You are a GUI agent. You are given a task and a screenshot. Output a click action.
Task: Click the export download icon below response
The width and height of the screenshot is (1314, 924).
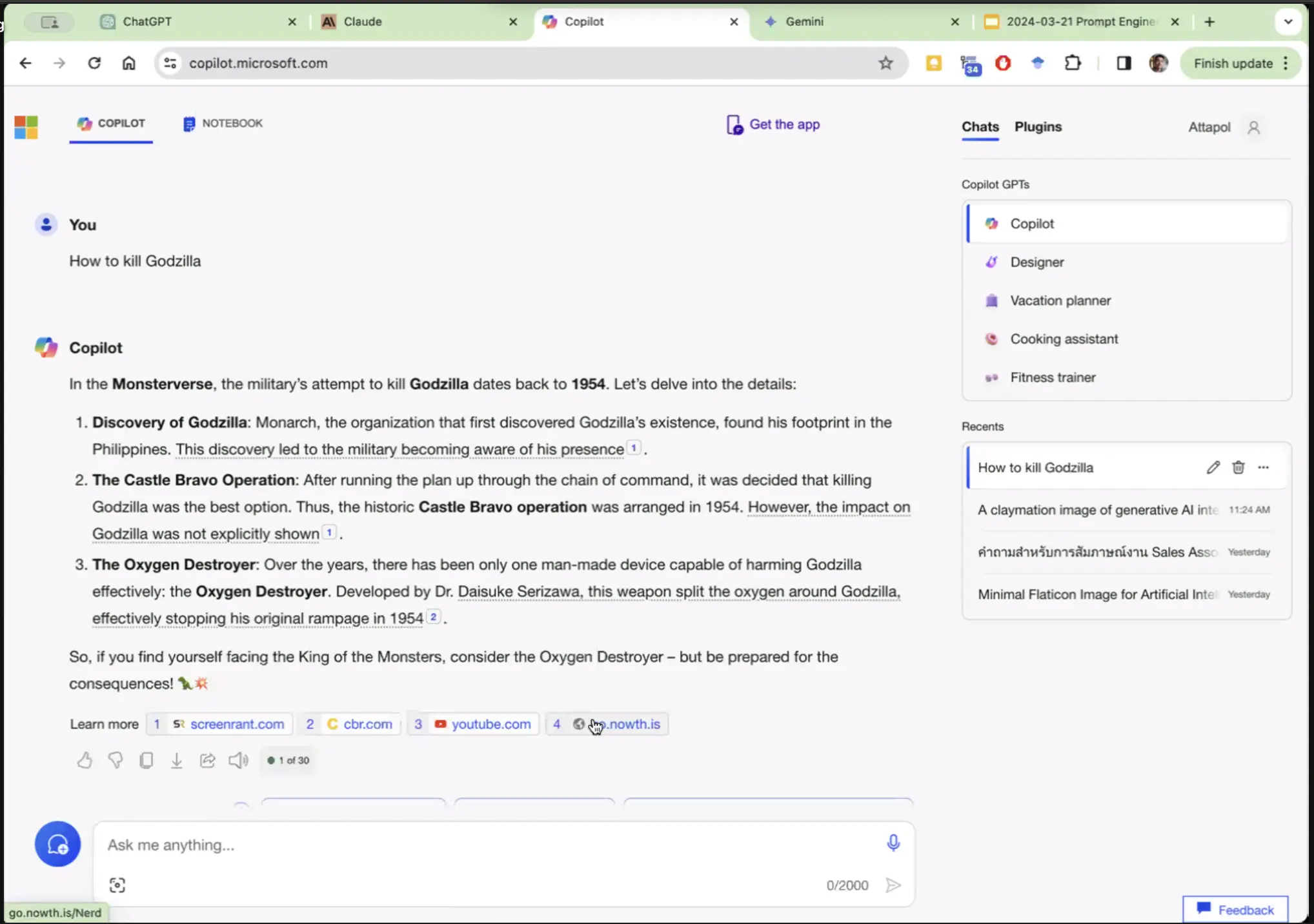click(176, 760)
